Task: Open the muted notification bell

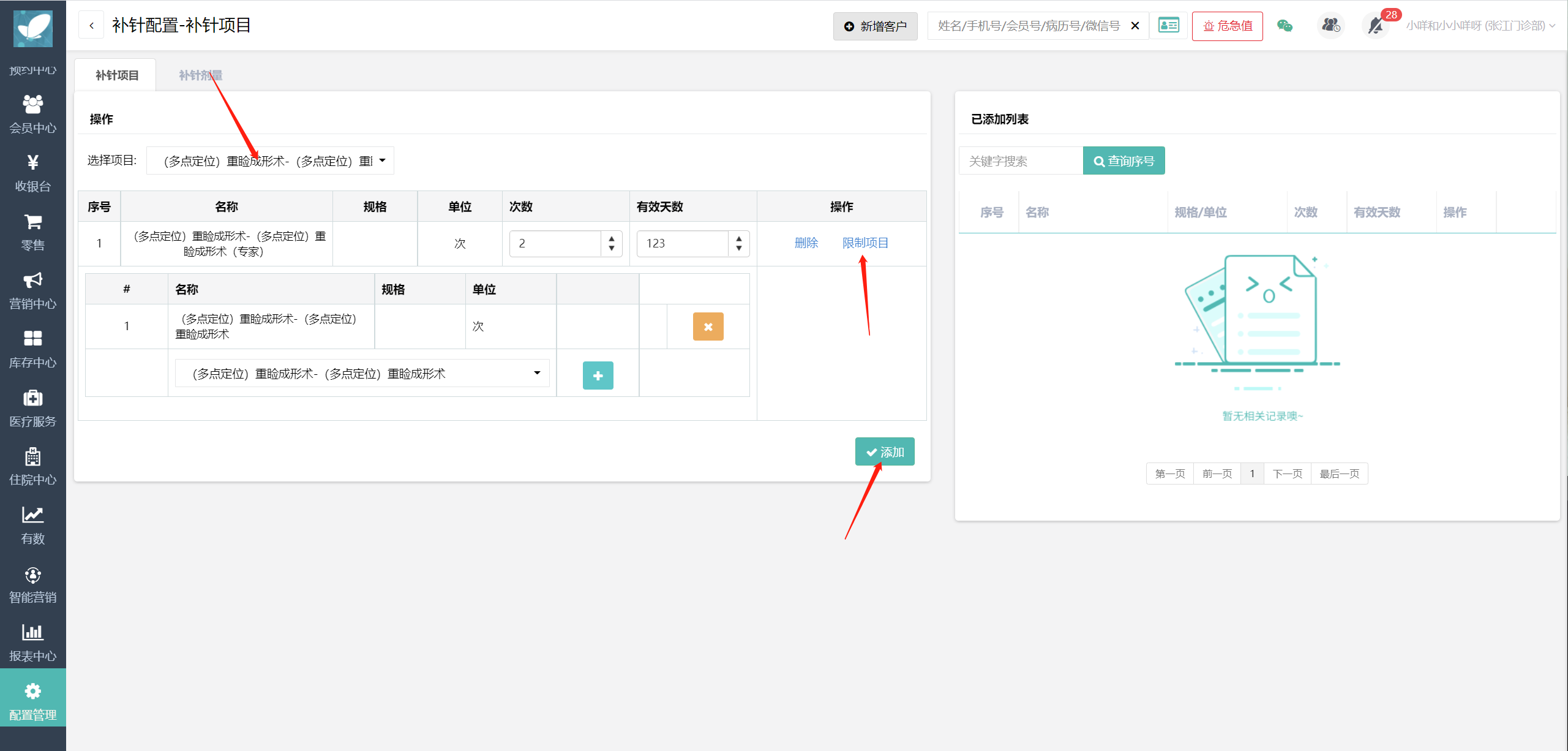Action: [x=1376, y=26]
